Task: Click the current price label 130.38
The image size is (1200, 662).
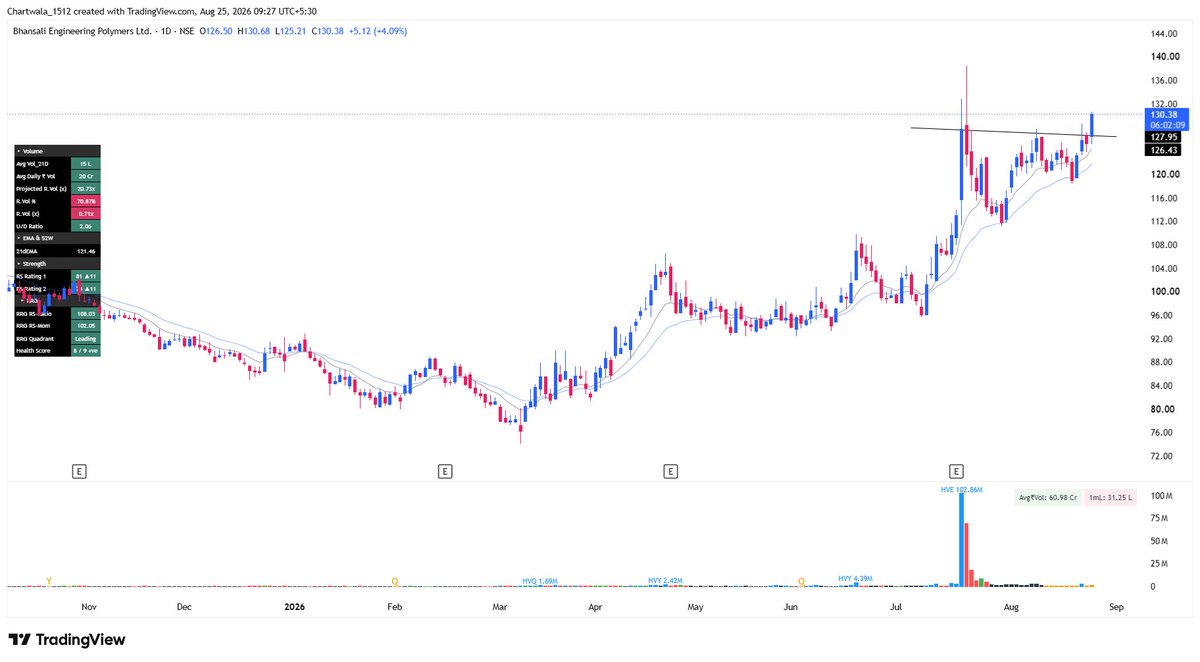Action: tap(1165, 115)
